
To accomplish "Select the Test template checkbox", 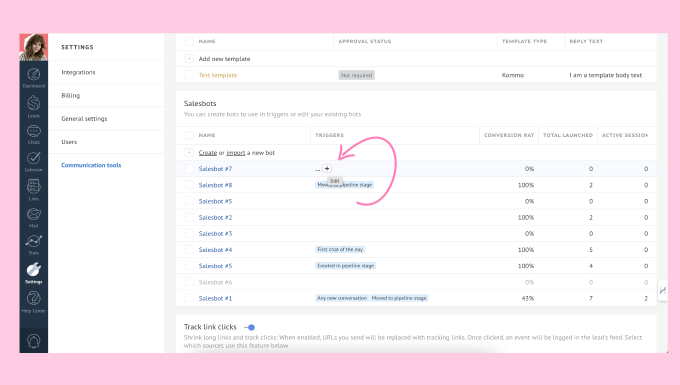I will pyautogui.click(x=189, y=75).
